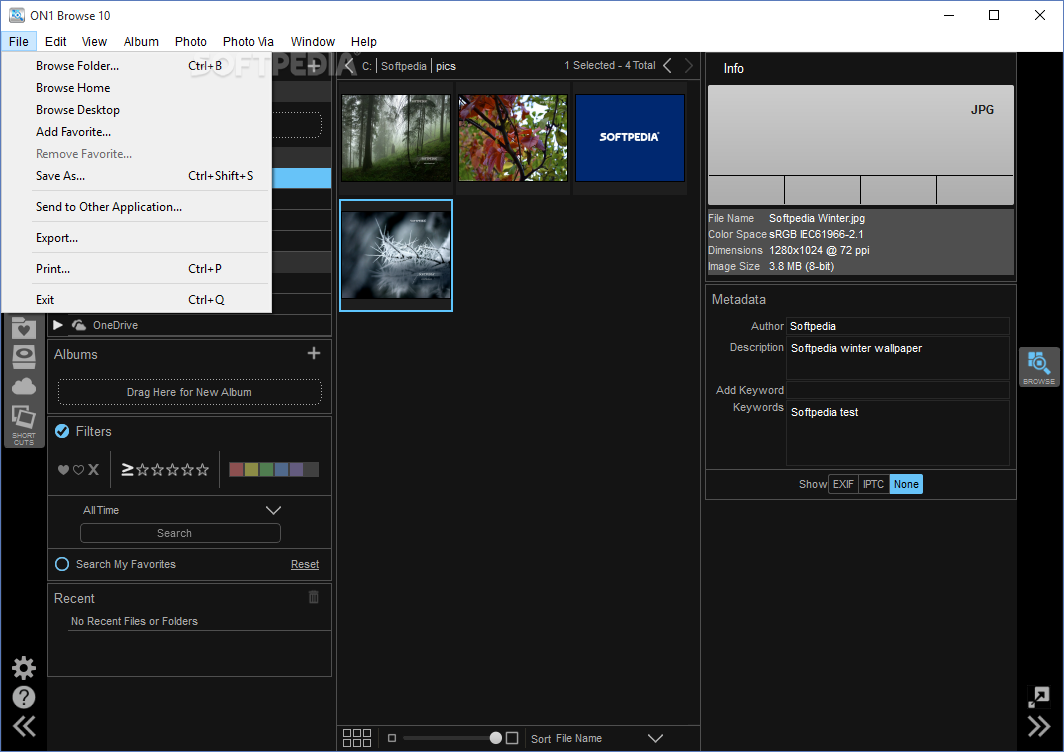
Task: Add a new album with plus icon
Action: [314, 354]
